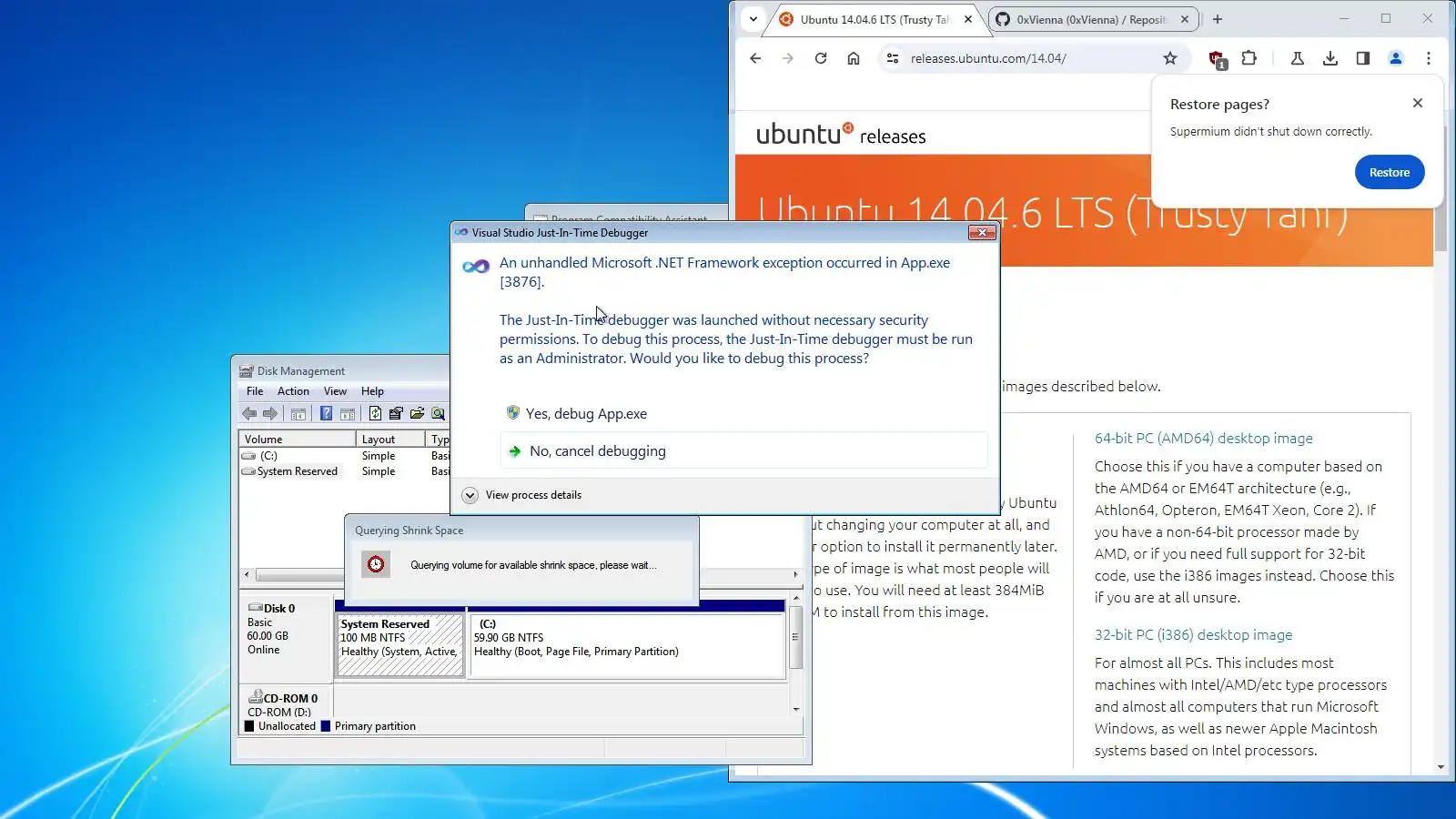Open the browser profile menu

[1396, 58]
